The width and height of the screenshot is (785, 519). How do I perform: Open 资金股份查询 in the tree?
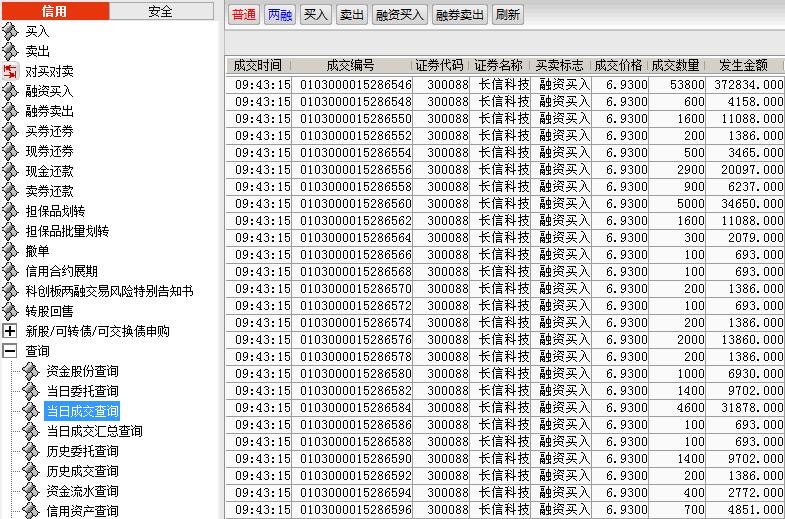tap(83, 371)
